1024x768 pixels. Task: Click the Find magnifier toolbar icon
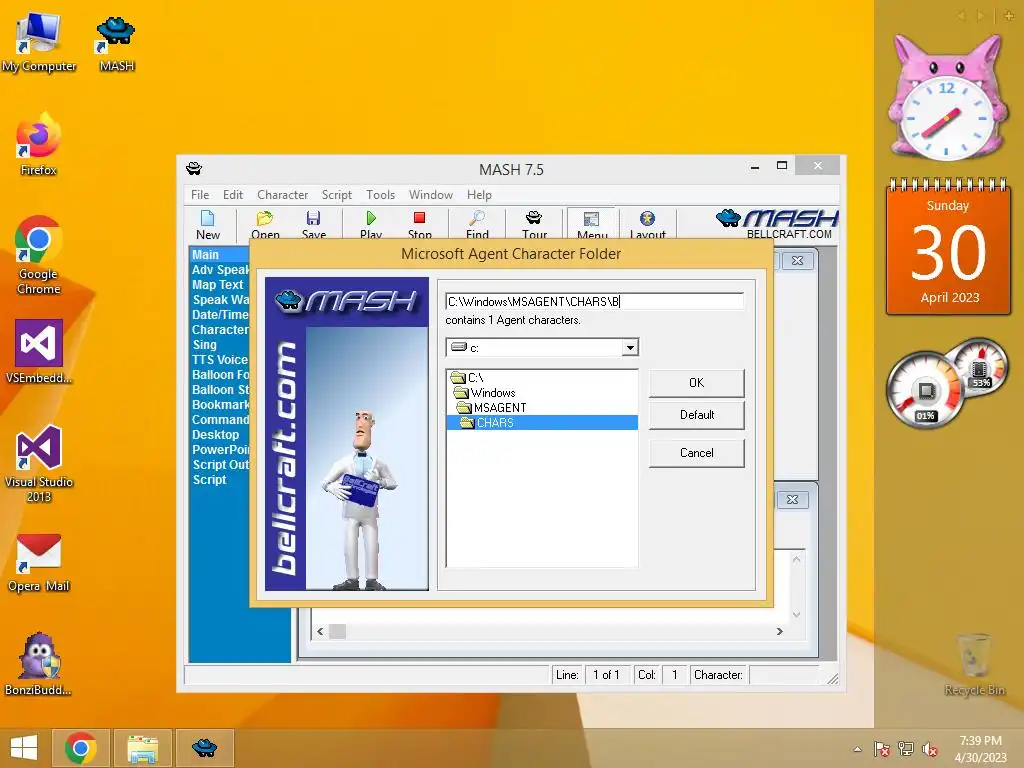pyautogui.click(x=477, y=224)
